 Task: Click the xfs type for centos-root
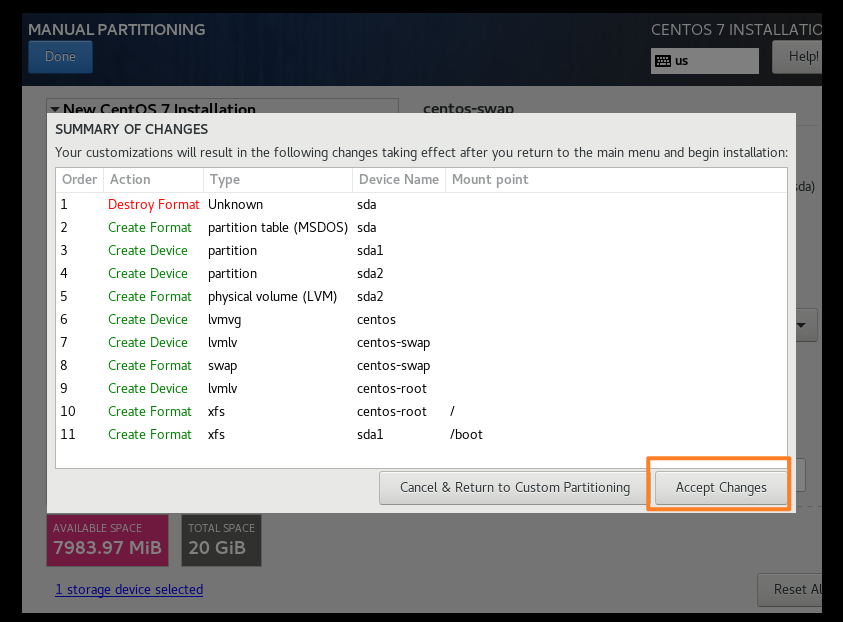[x=216, y=411]
